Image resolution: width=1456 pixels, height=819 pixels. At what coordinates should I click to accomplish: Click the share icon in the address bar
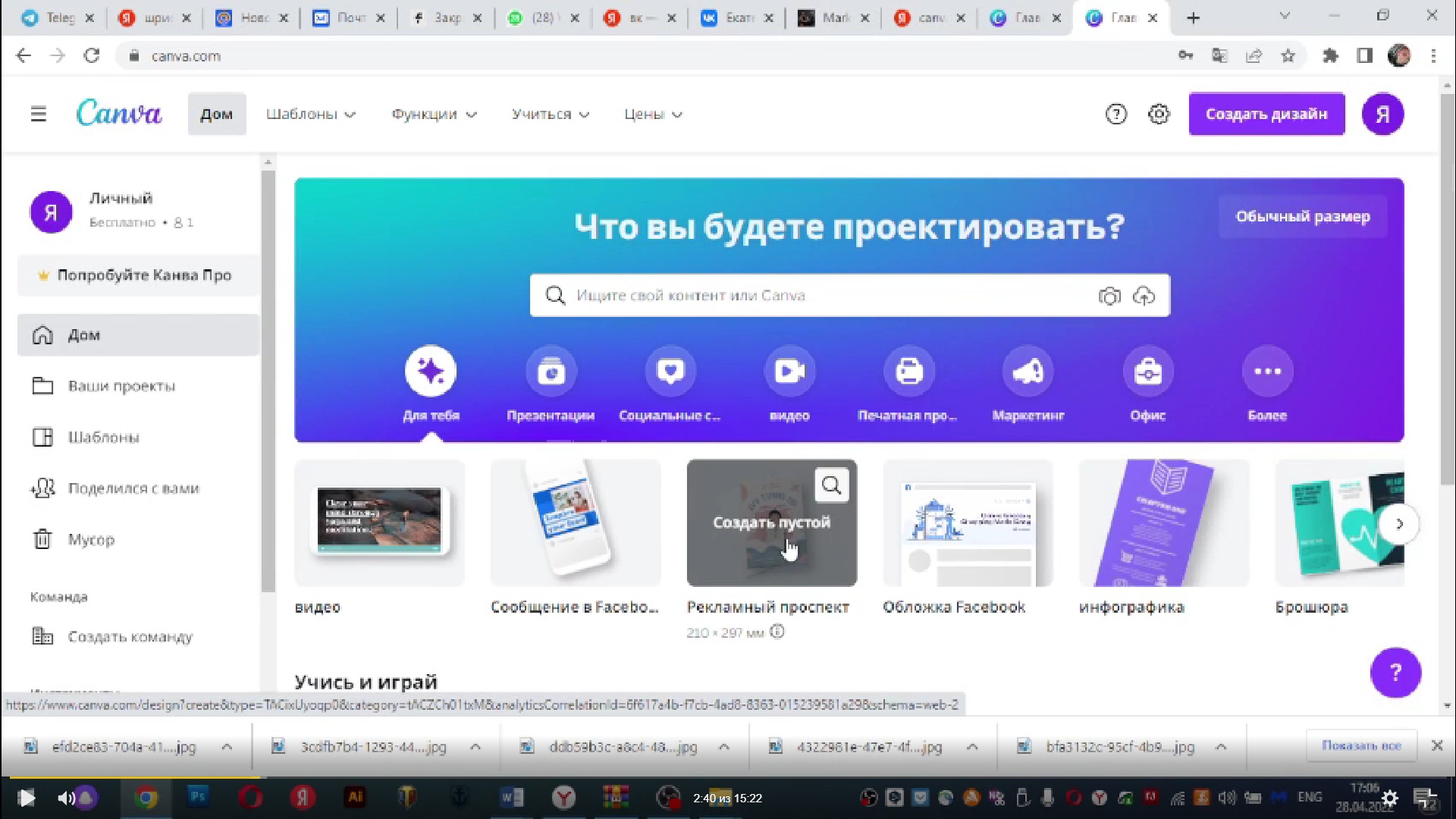coord(1254,55)
